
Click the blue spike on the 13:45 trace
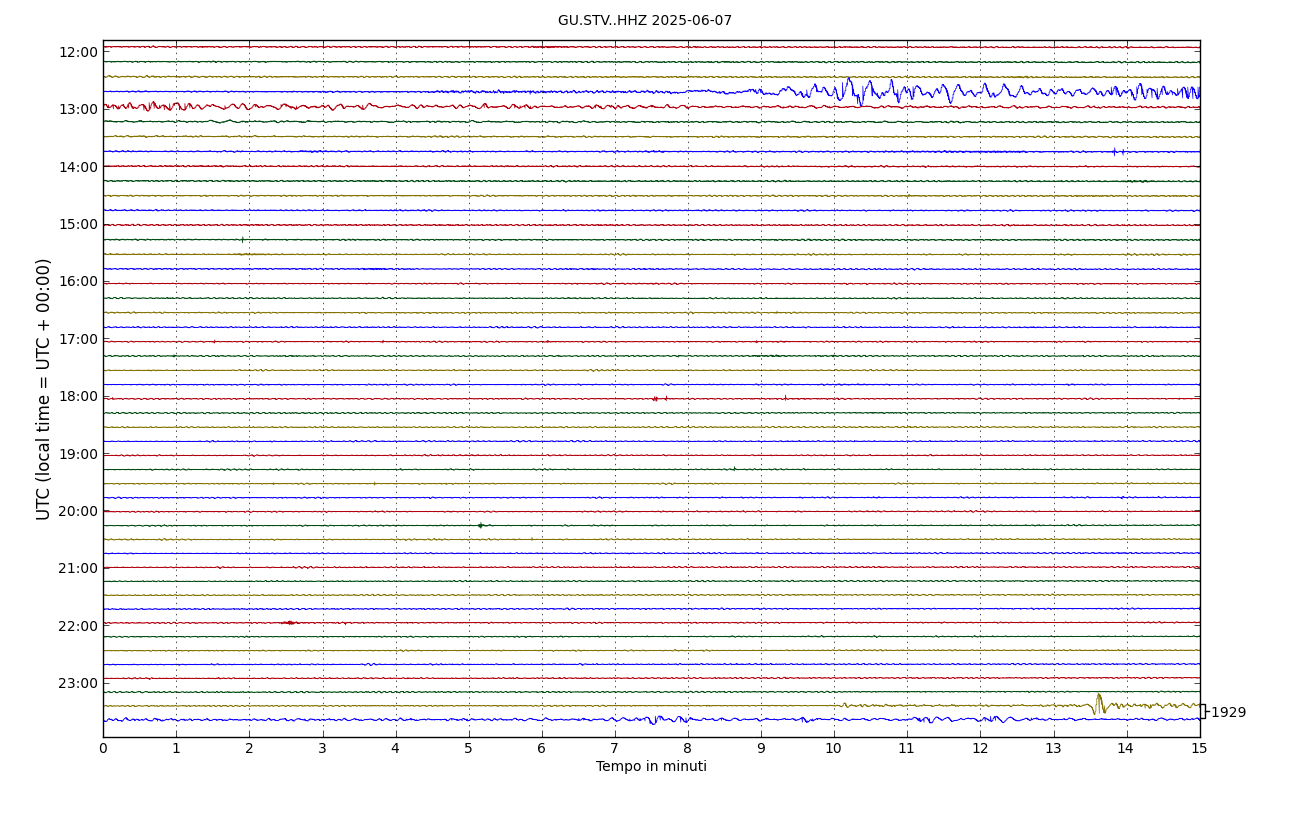click(1114, 152)
